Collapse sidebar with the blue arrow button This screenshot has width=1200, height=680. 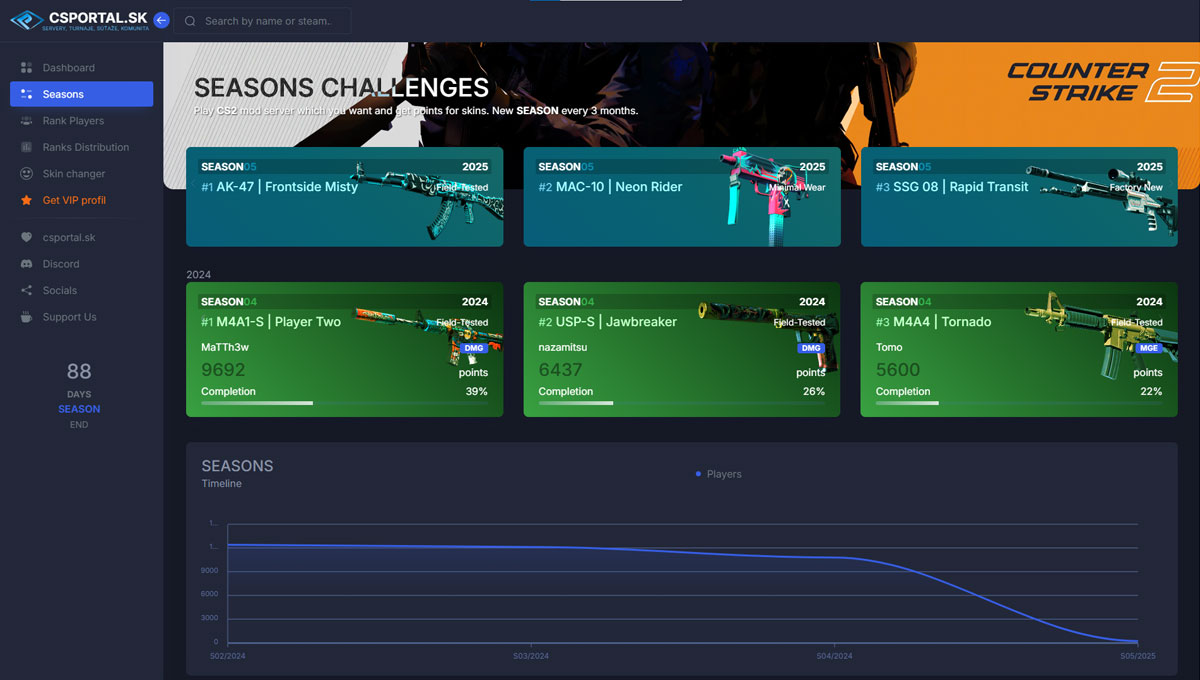click(161, 20)
